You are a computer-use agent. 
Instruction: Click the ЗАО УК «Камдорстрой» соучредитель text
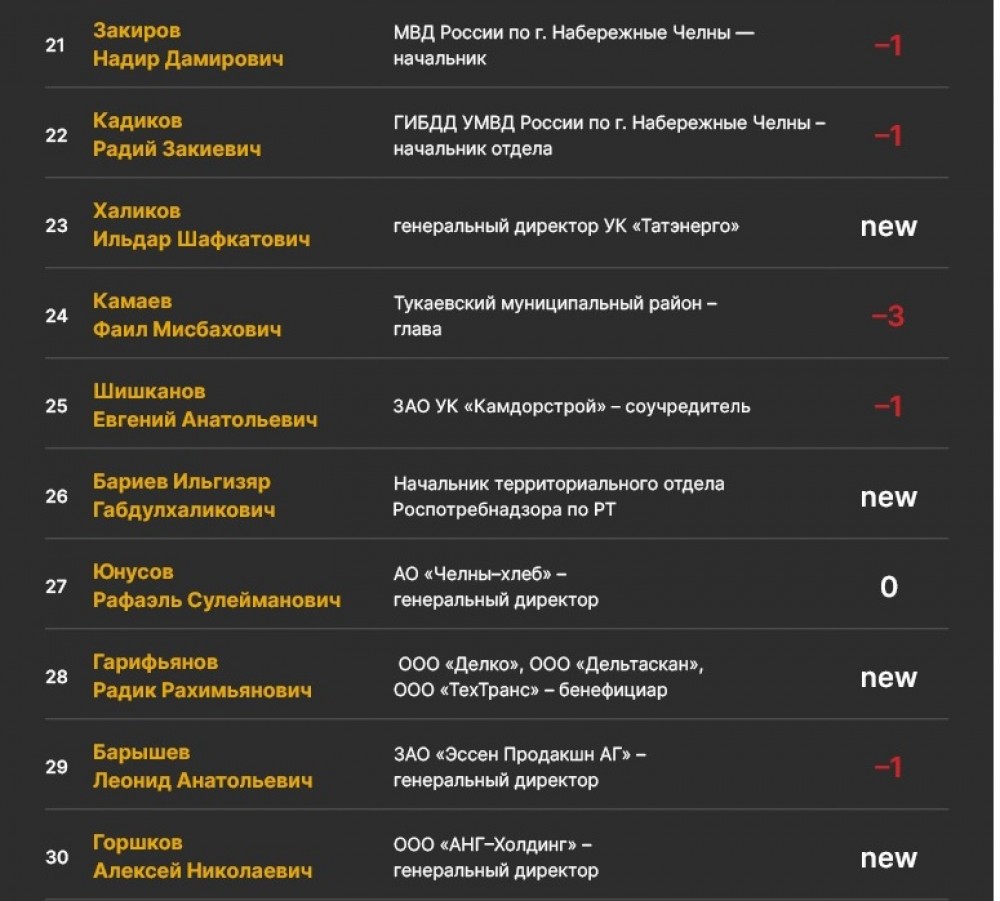[571, 407]
